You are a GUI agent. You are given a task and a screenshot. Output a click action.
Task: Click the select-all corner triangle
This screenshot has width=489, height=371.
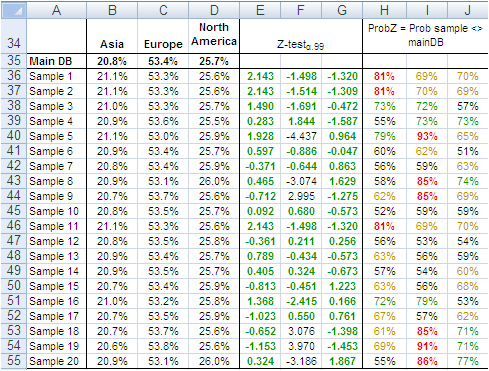(14, 11)
